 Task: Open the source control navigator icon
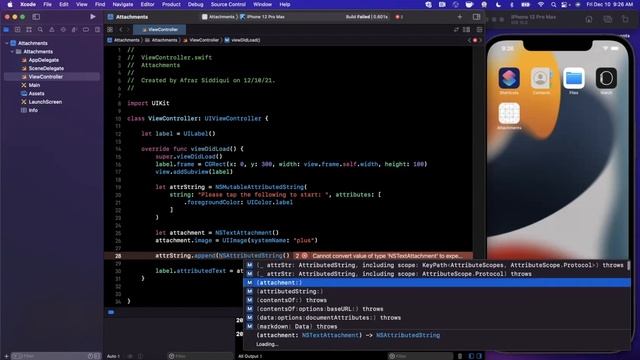tap(18, 30)
